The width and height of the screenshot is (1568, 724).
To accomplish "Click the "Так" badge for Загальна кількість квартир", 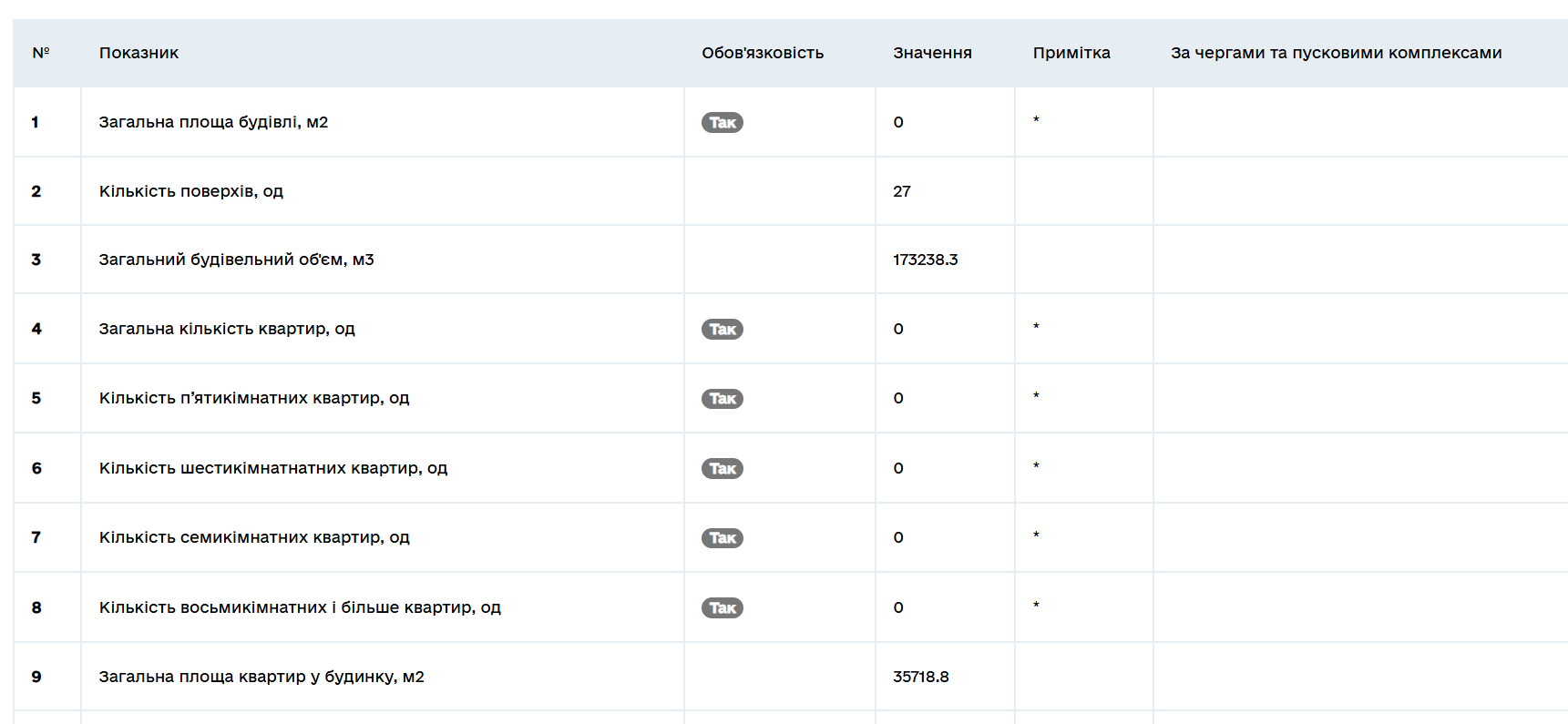I will (722, 330).
